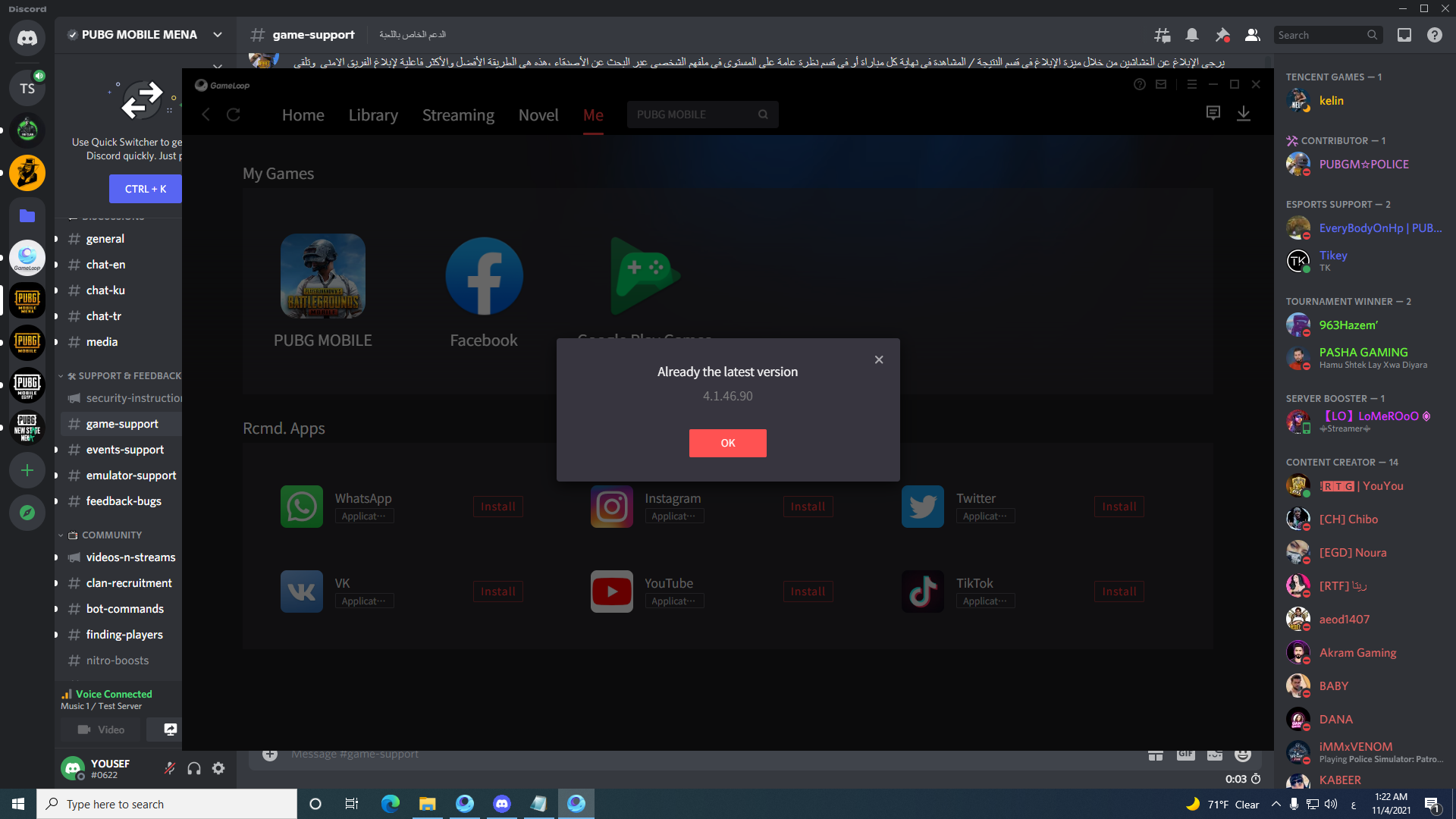Click Add a Server plus icon

(27, 470)
